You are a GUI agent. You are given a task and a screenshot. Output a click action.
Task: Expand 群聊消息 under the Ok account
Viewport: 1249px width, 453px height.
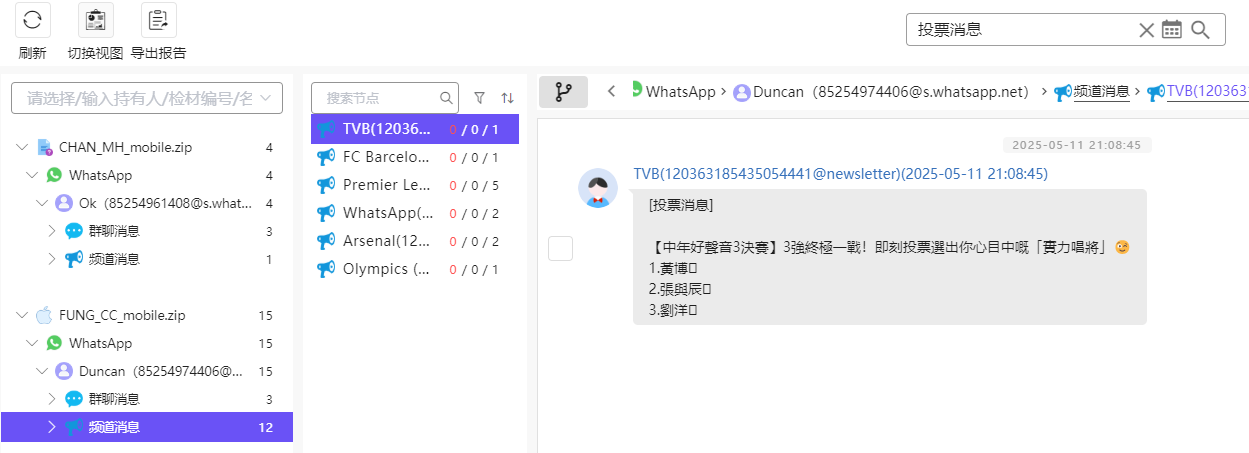pyautogui.click(x=52, y=231)
